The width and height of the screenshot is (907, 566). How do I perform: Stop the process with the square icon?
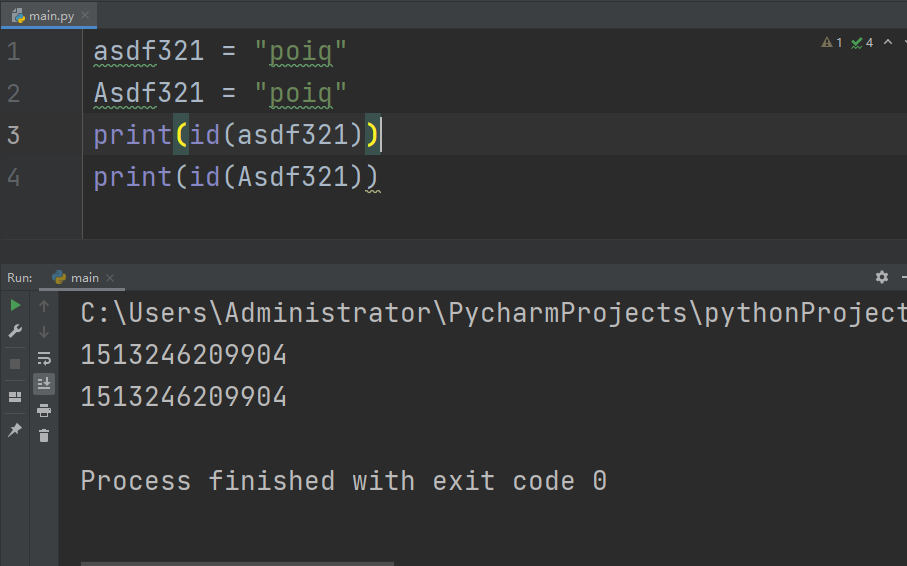point(15,364)
